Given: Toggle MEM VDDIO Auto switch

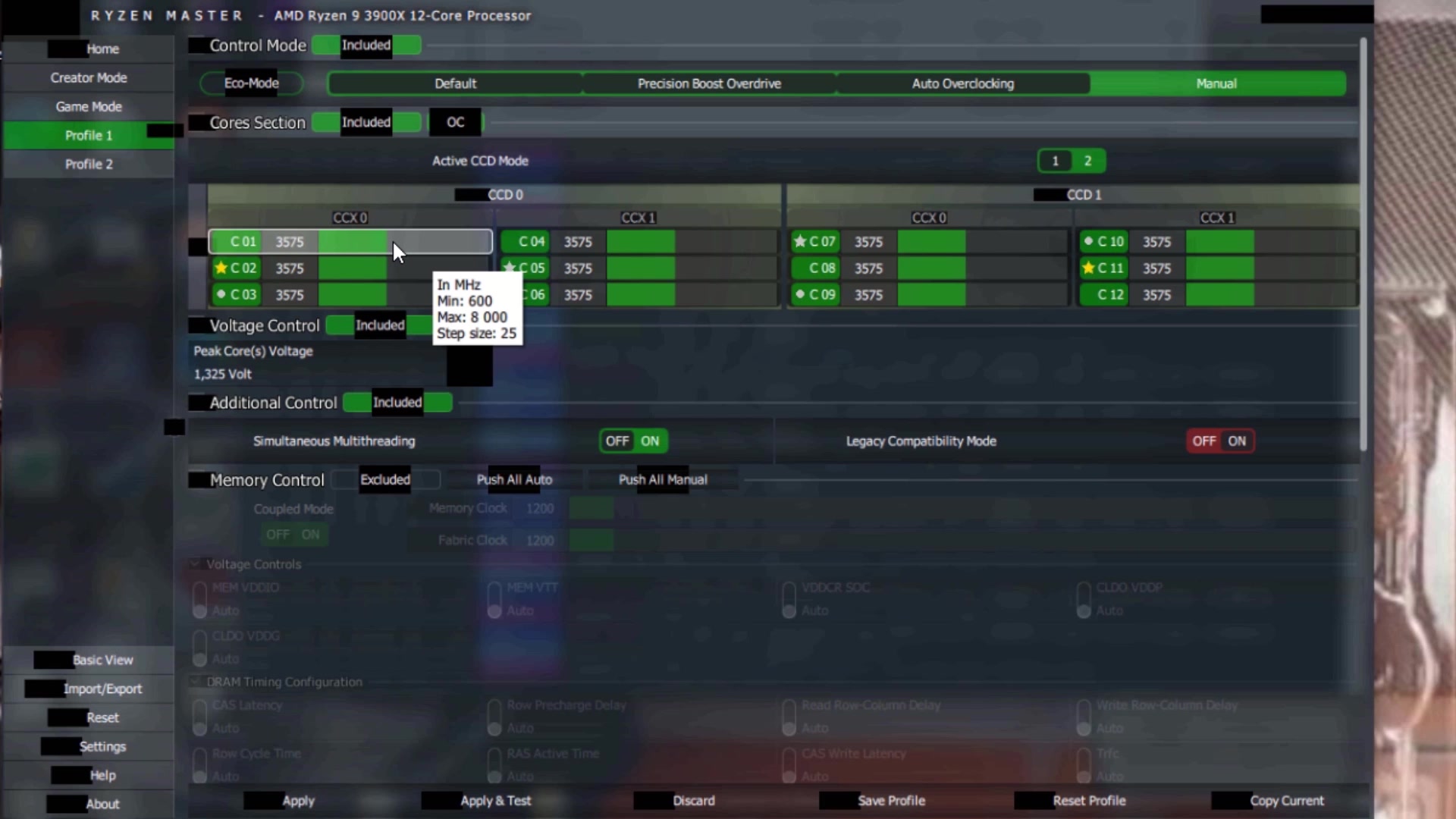Looking at the screenshot, I should click(x=199, y=599).
